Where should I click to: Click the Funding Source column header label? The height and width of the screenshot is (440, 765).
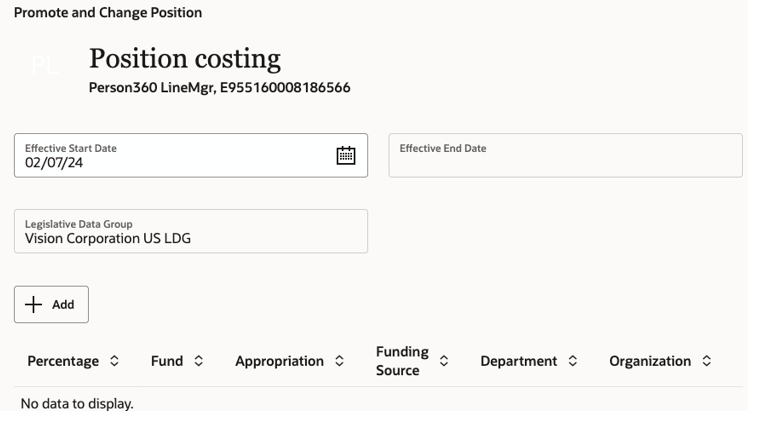click(402, 361)
